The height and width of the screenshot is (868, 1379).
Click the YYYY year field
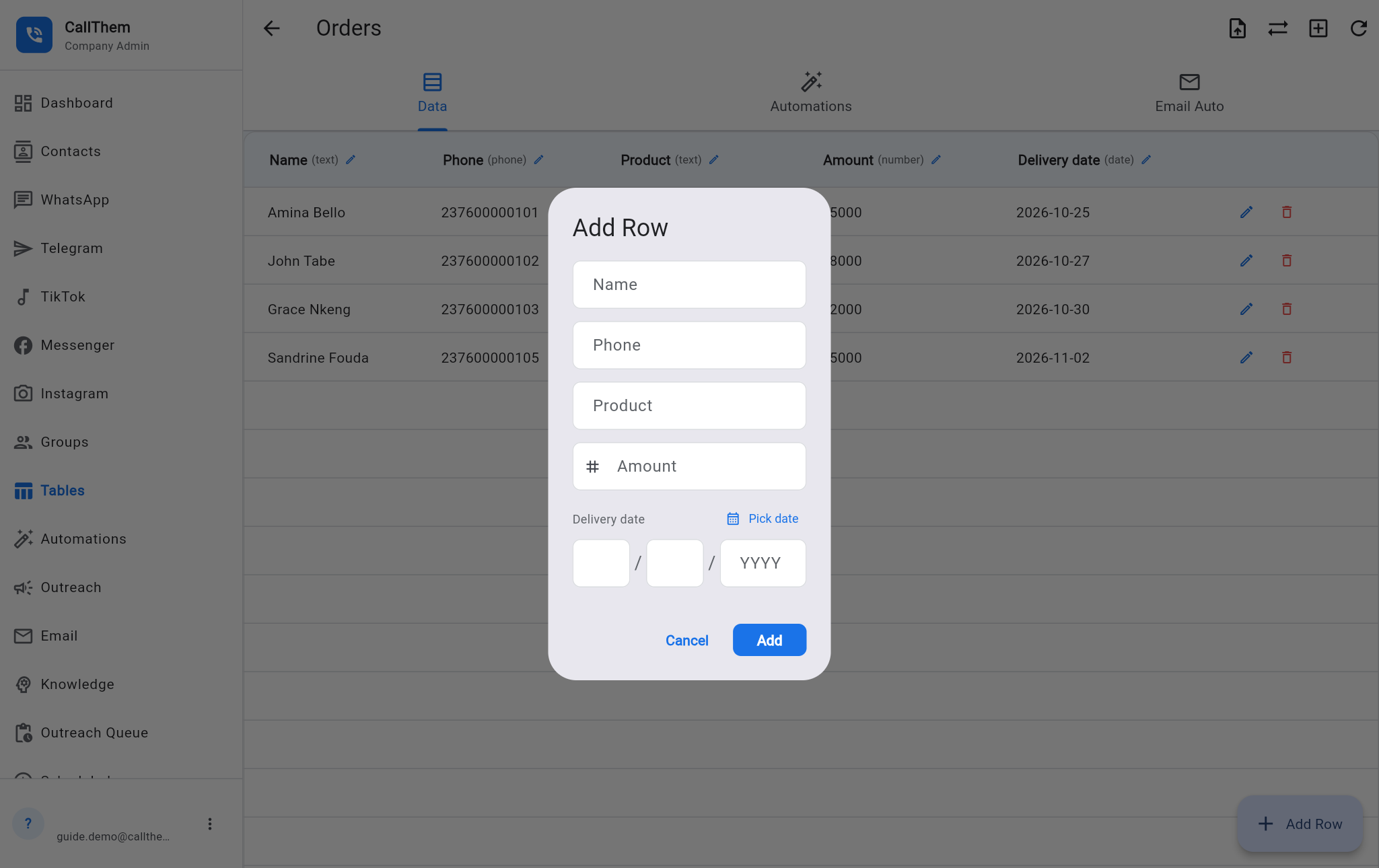click(763, 563)
